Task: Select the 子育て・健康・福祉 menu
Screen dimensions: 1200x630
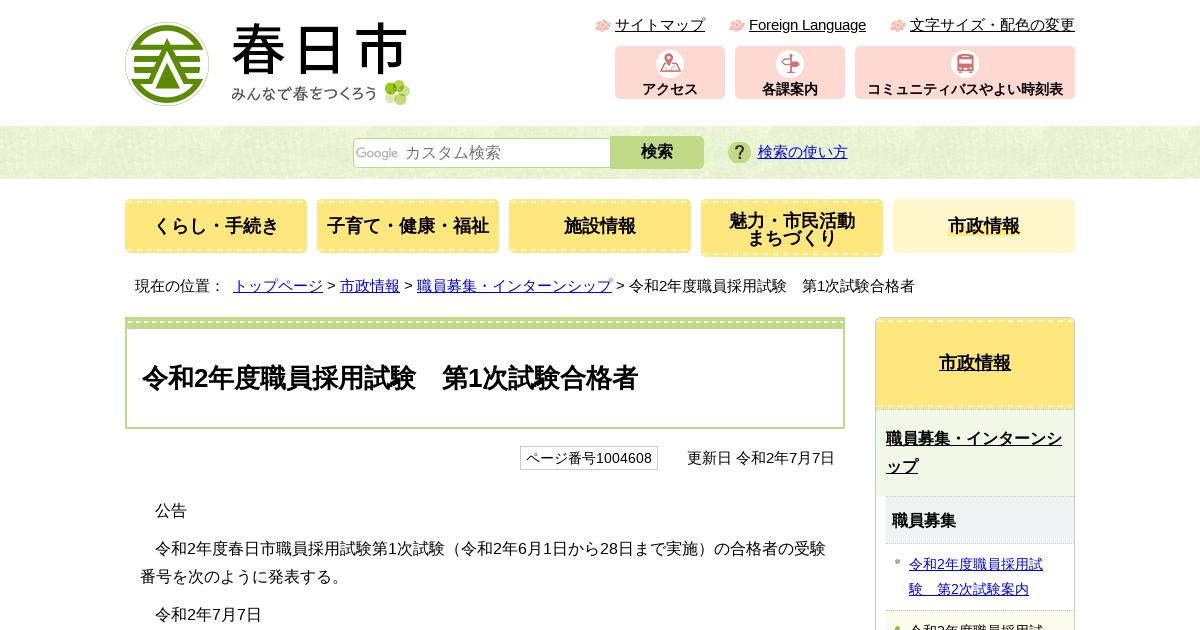Action: click(408, 226)
